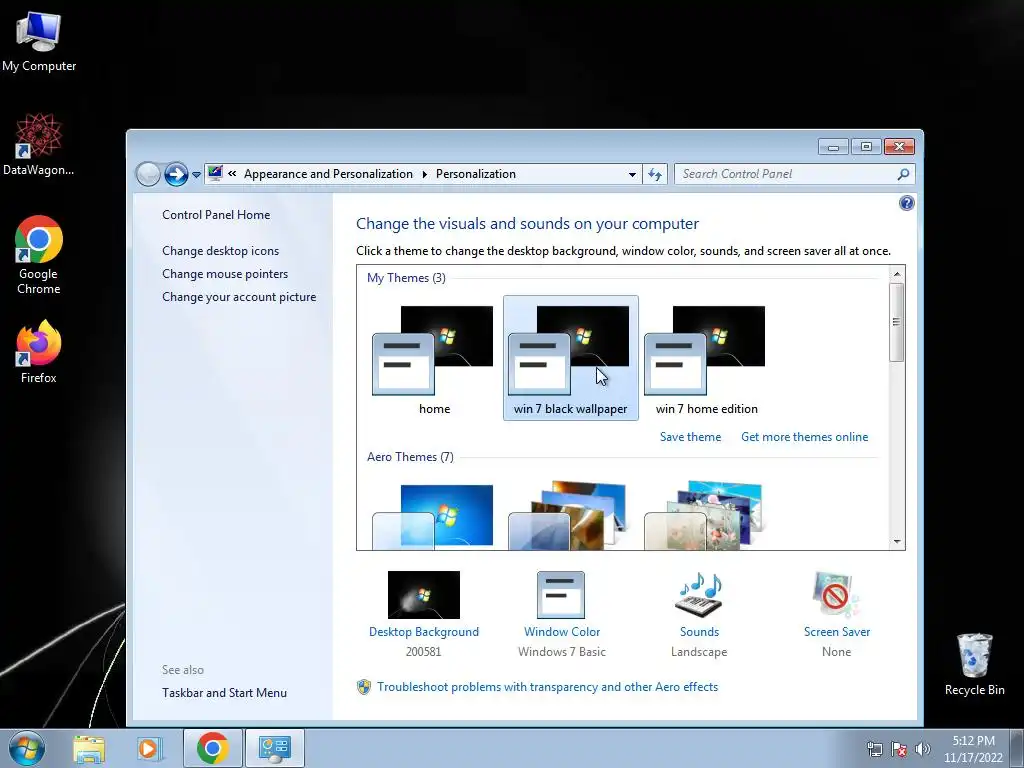This screenshot has height=768, width=1024.
Task: Open Action Center flag tray icon
Action: [899, 749]
